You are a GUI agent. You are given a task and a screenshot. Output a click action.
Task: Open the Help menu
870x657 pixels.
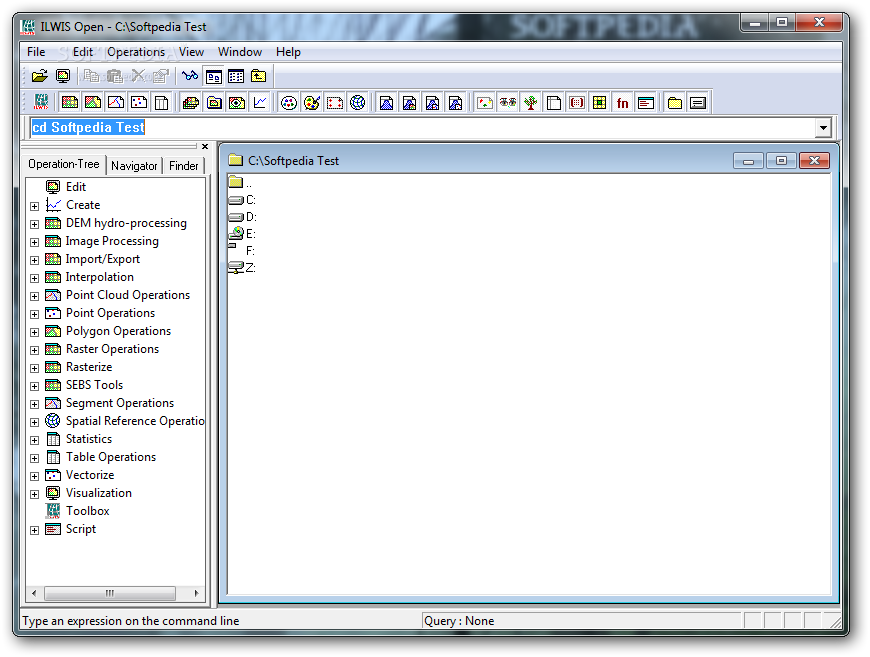click(x=289, y=52)
